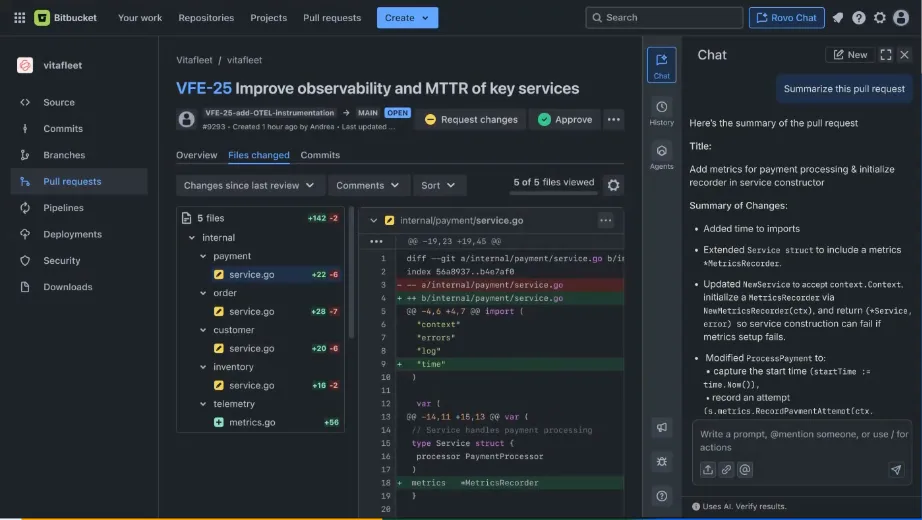Open diff view settings gear
Screen dimensions: 922x520
pyautogui.click(x=613, y=185)
